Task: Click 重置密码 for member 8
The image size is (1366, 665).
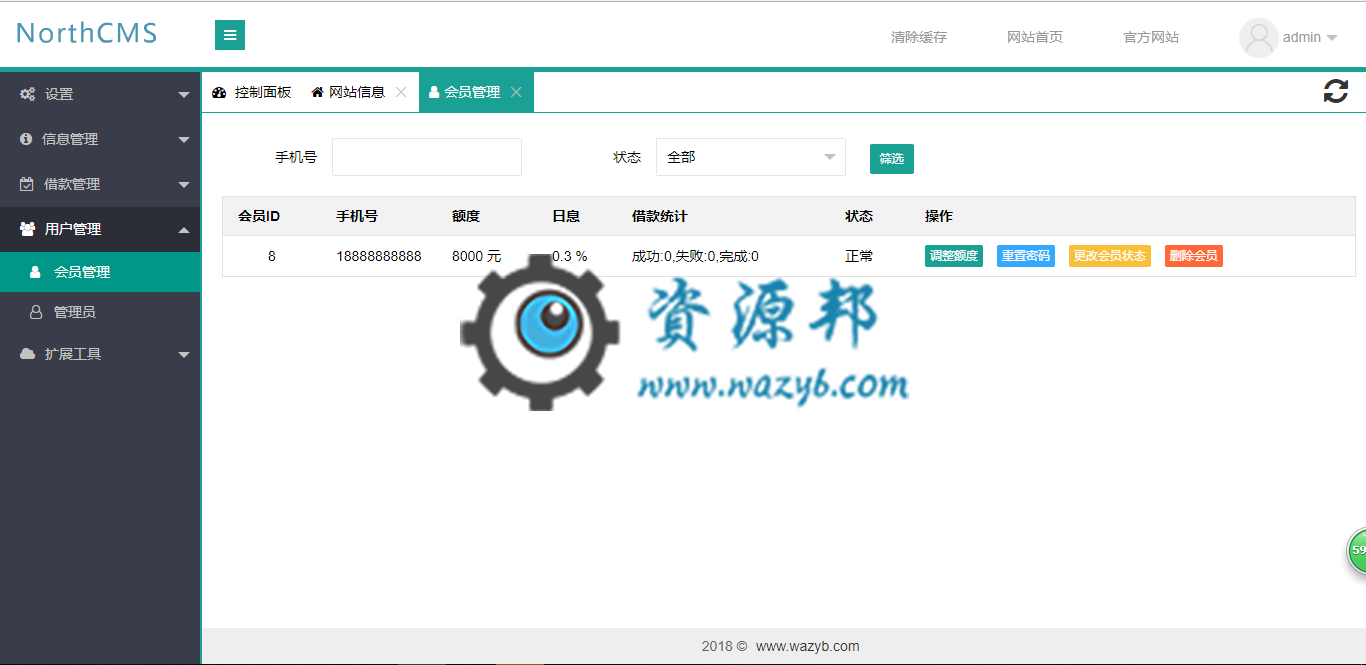Action: coord(1026,256)
